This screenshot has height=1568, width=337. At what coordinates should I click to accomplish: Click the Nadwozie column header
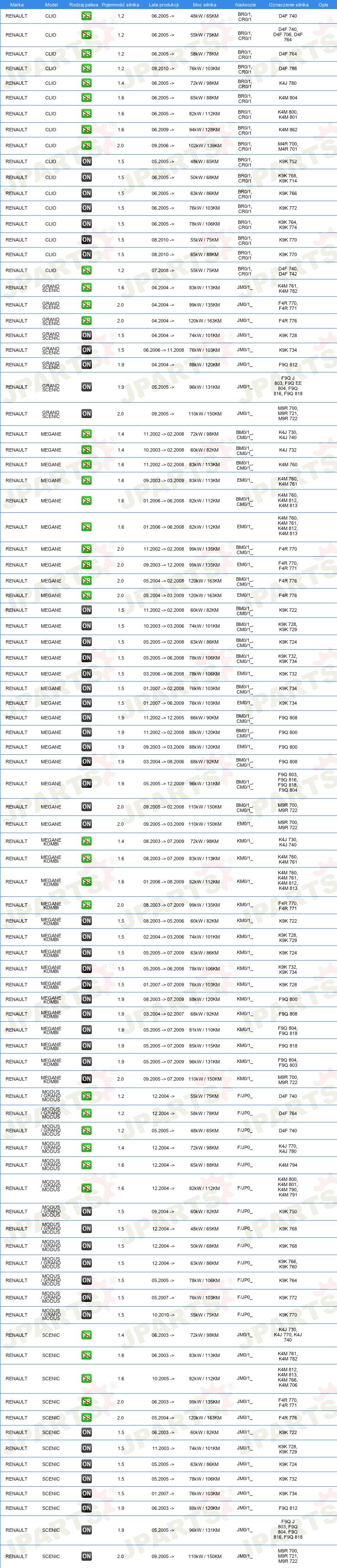245,5
